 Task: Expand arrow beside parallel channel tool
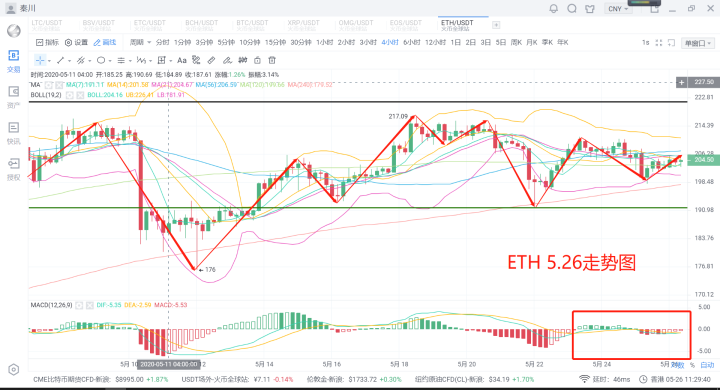[90, 61]
